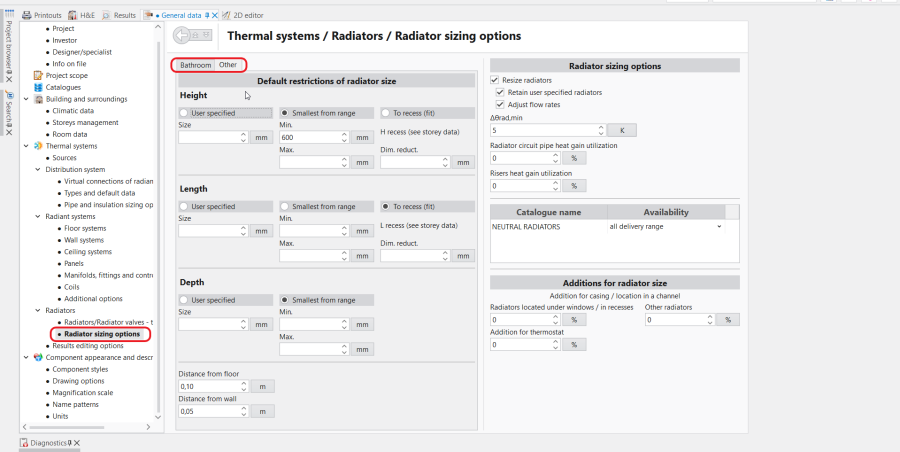The image size is (900, 452).
Task: Click the Risers heat gain utilization stepper
Action: tap(555, 186)
